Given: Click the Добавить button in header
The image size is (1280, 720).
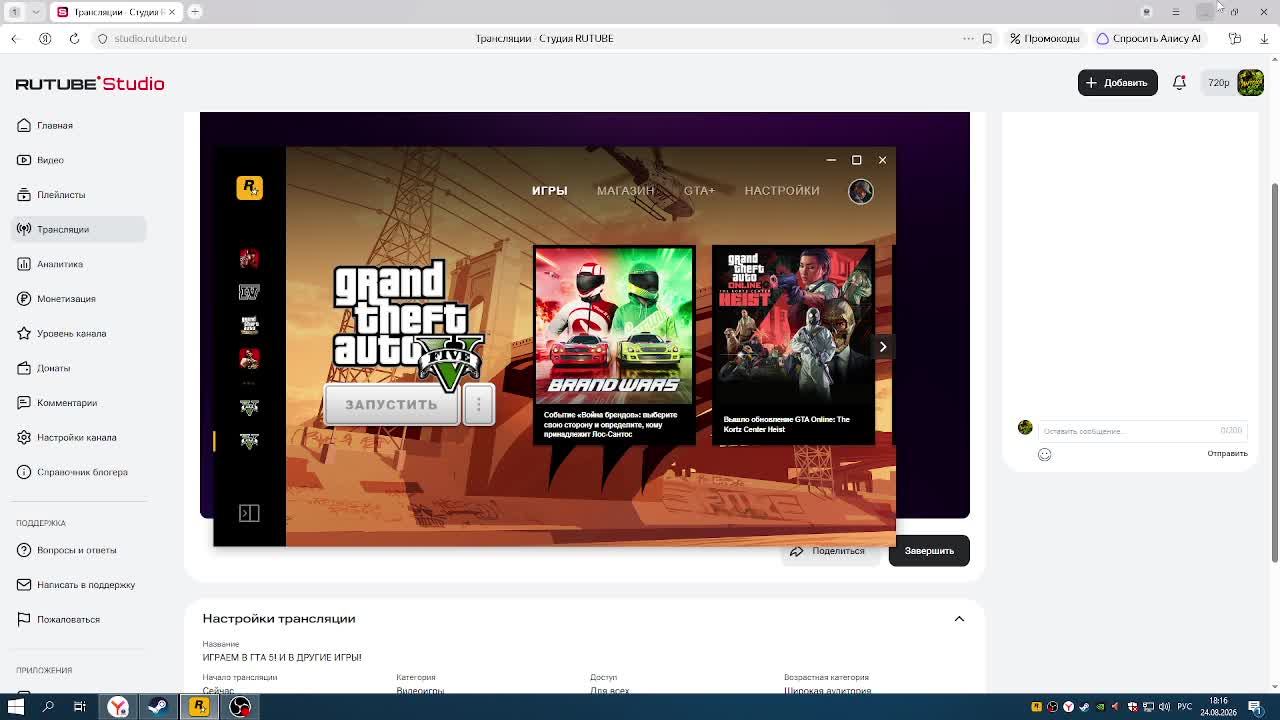Looking at the screenshot, I should pos(1117,83).
